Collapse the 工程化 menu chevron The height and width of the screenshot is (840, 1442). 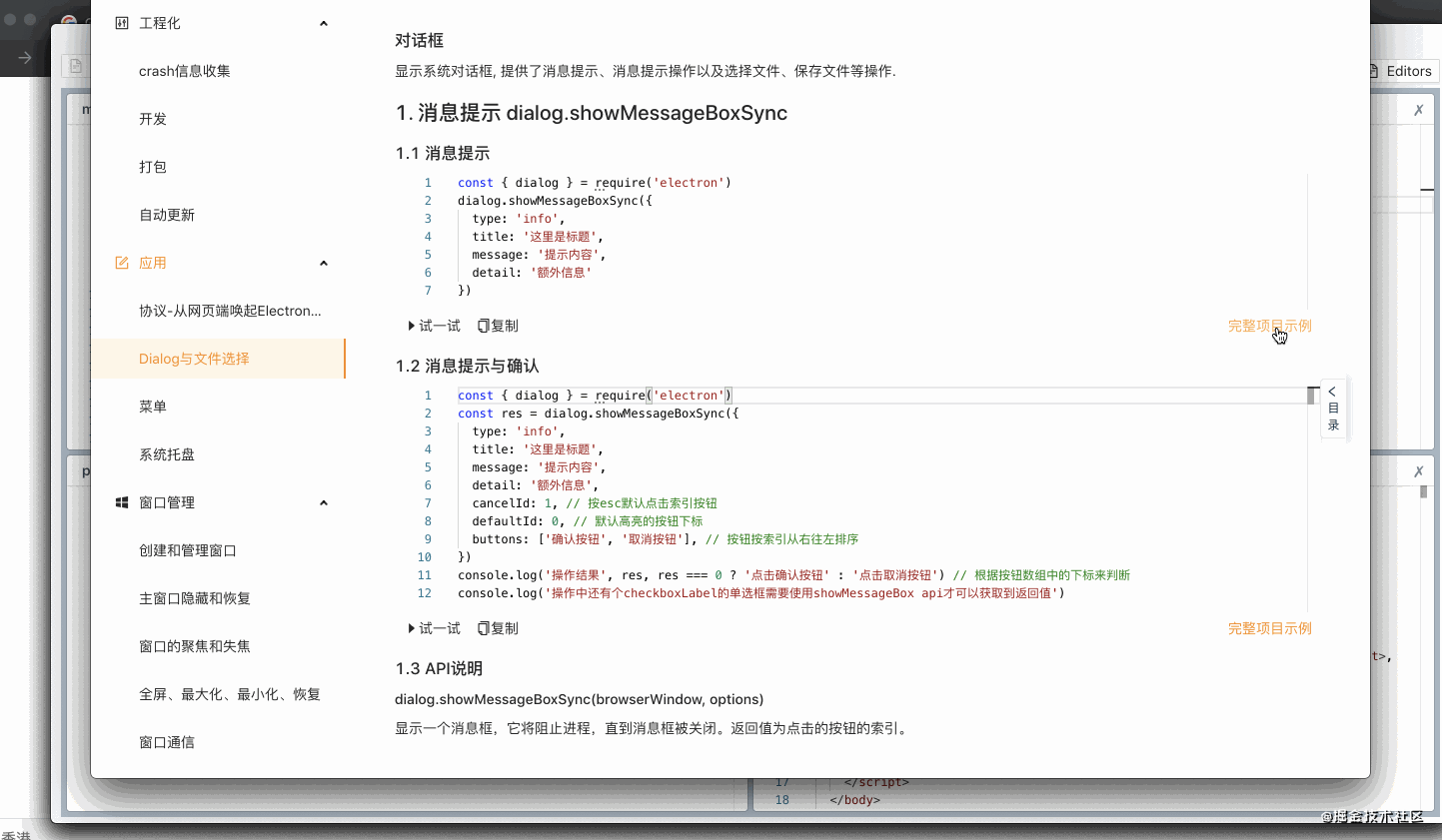tap(323, 23)
